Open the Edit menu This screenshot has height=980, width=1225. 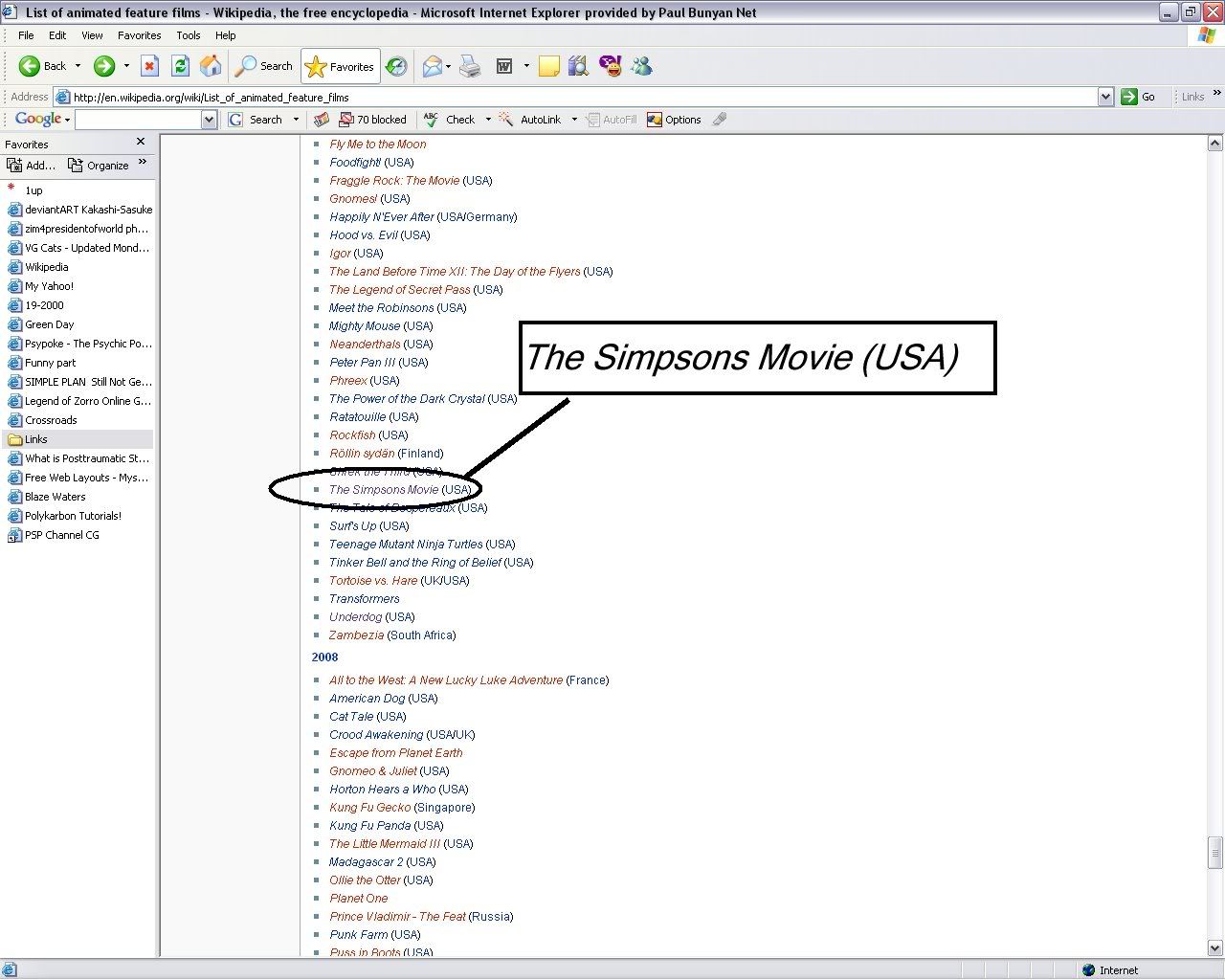[58, 35]
